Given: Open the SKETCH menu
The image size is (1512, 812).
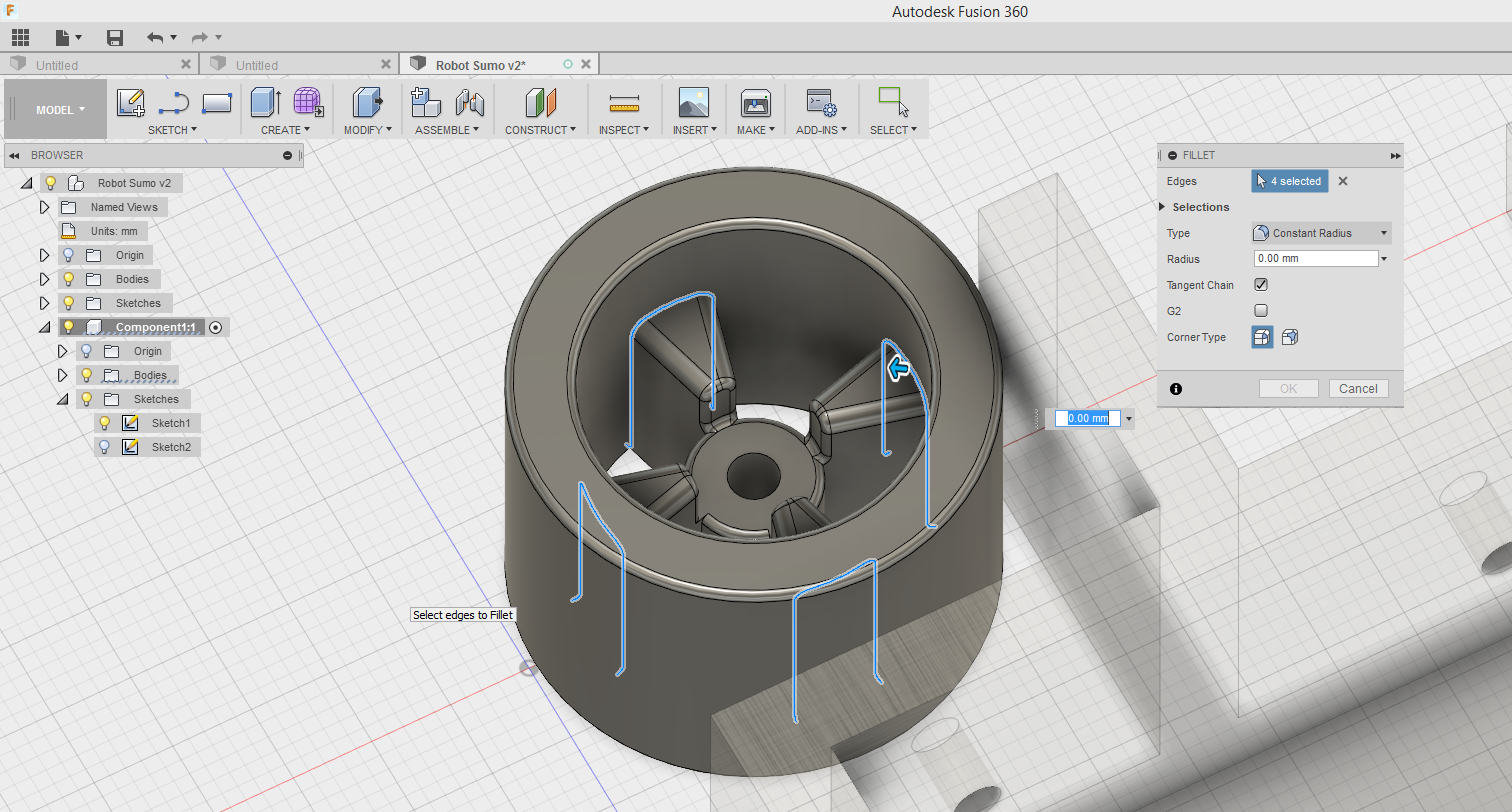Looking at the screenshot, I should tap(172, 130).
